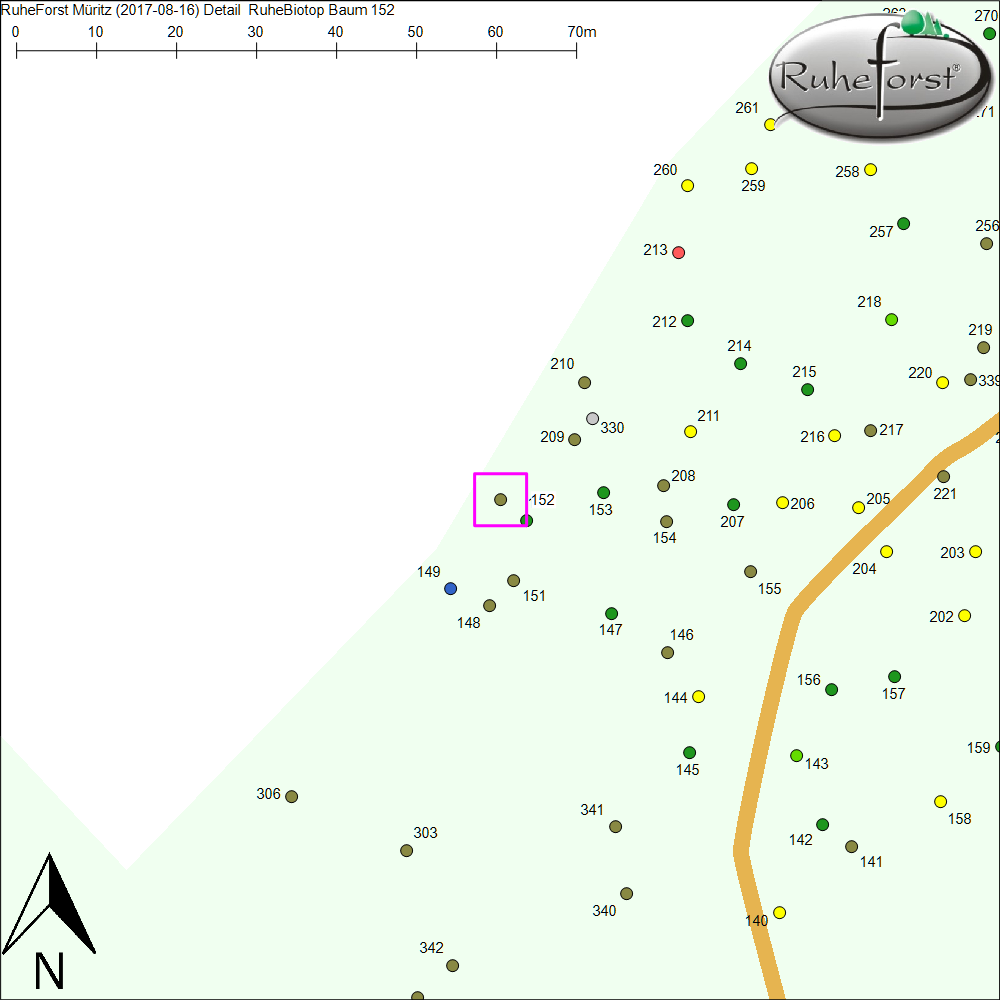The width and height of the screenshot is (1000, 1000).
Task: Select the blue tree marker 149
Action: tap(451, 588)
